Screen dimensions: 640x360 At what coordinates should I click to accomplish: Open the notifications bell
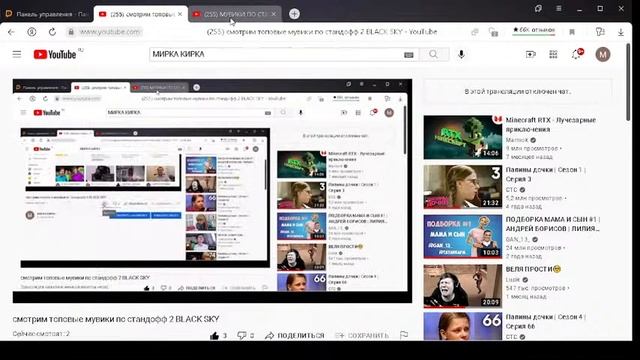[577, 54]
